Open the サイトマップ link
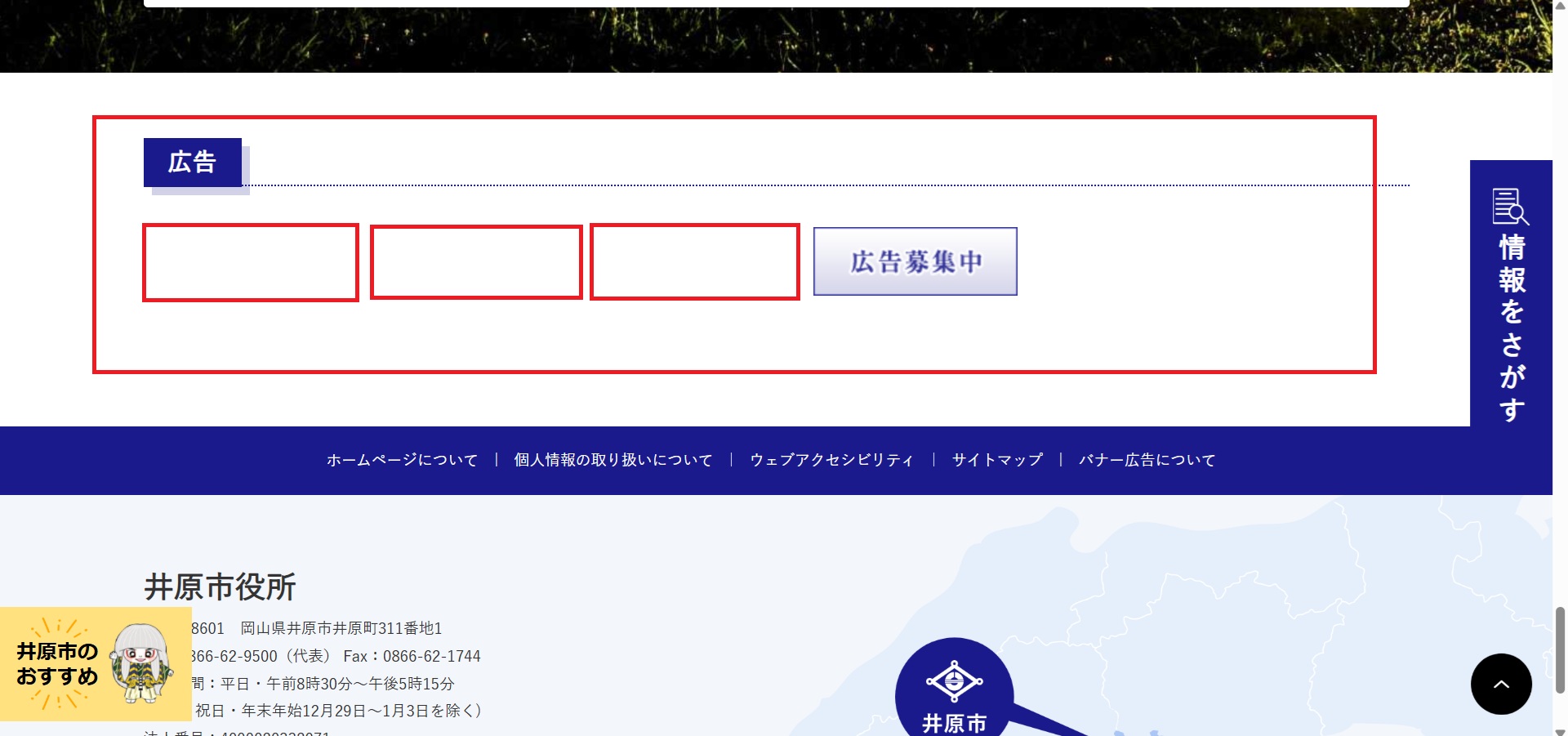Screen dimensions: 1568x736 click(x=997, y=460)
